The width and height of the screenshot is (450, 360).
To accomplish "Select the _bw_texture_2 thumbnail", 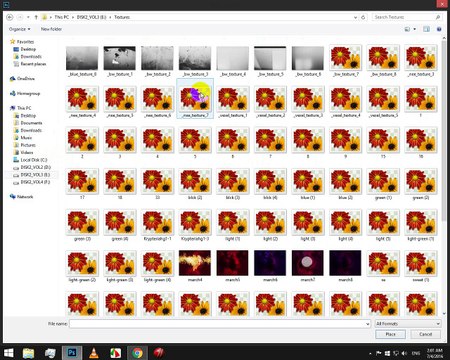I will click(x=157, y=58).
